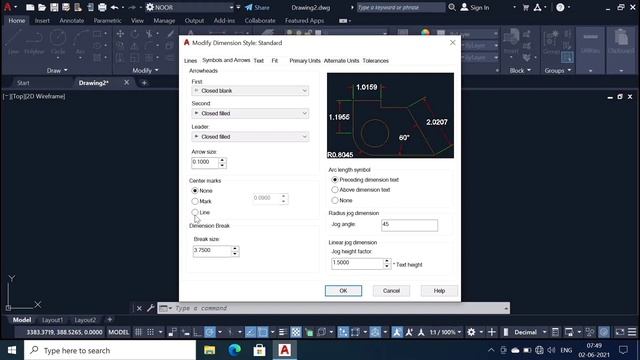Expand the Groups panel dropdown
Screen dimensions: 640x360
tap(558, 70)
